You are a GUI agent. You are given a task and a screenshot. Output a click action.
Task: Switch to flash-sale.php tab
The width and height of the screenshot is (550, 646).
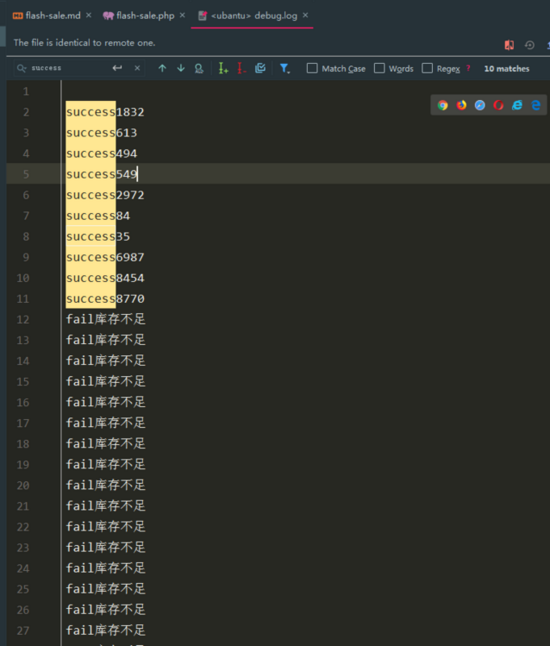tap(139, 16)
